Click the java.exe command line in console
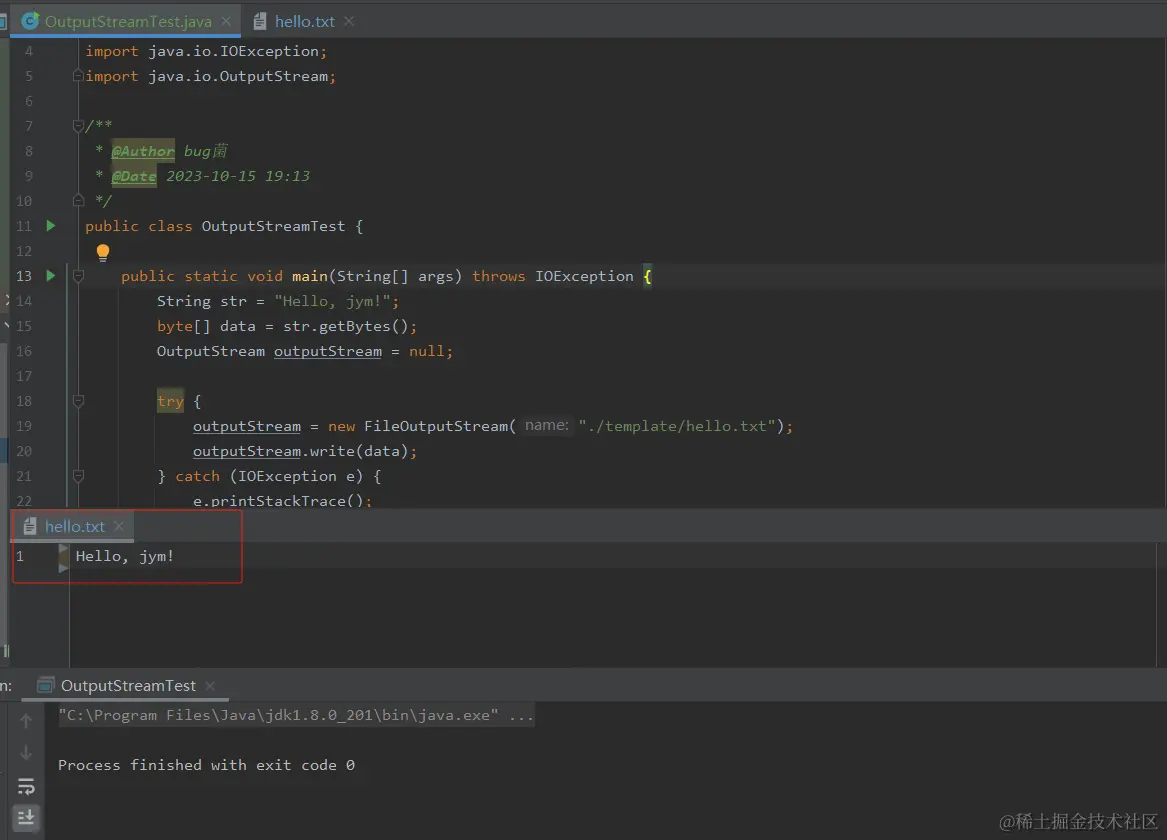 (296, 716)
